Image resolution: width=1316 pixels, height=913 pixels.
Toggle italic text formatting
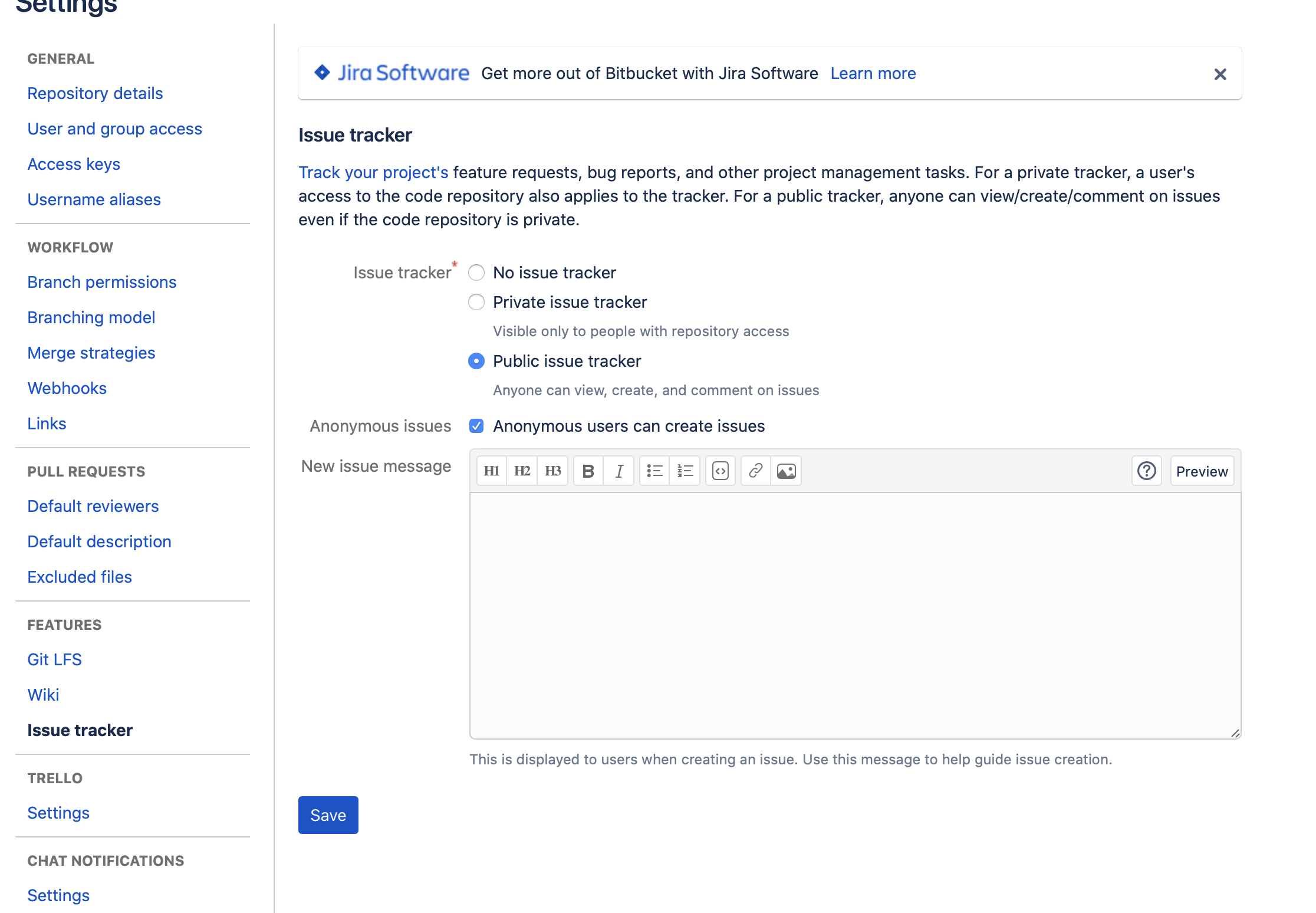(618, 471)
